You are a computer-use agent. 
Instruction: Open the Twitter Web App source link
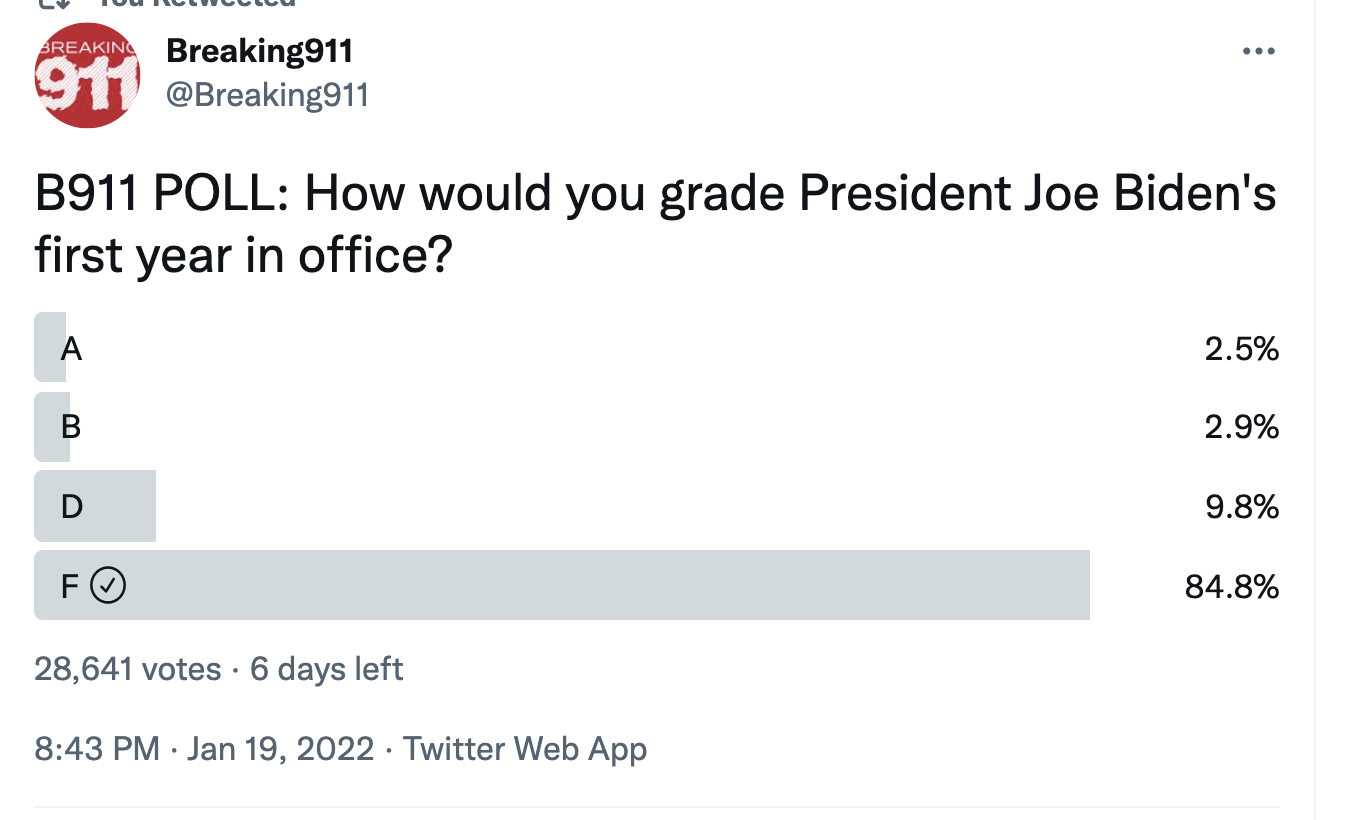(524, 749)
